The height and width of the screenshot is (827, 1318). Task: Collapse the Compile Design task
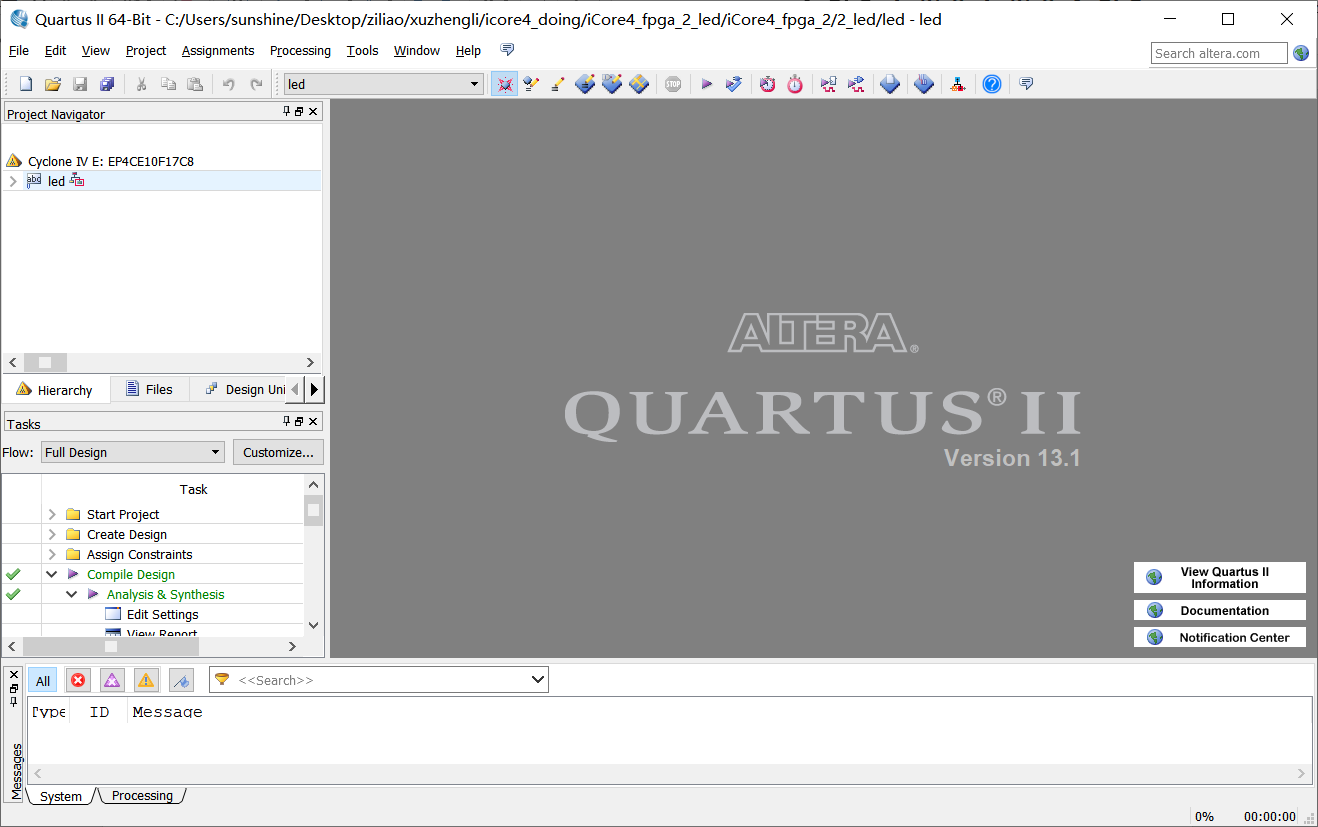click(x=52, y=574)
